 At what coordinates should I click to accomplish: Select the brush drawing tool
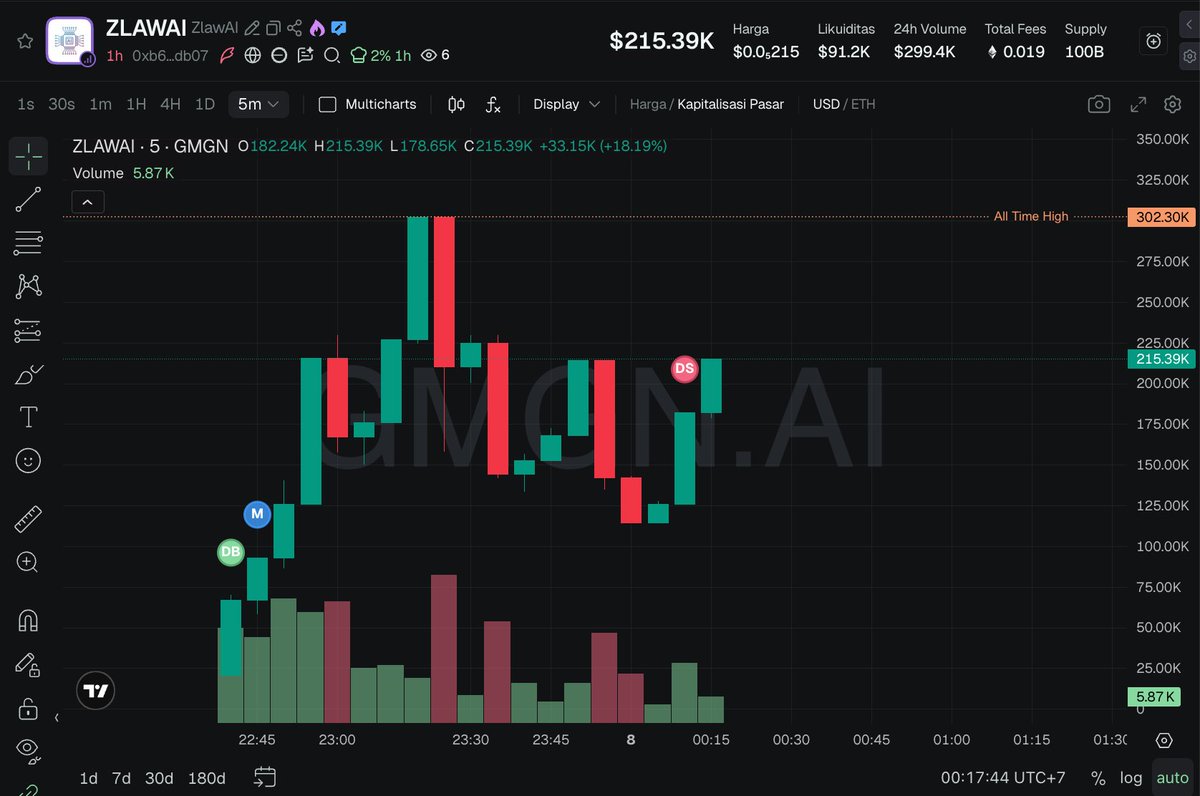[27, 372]
